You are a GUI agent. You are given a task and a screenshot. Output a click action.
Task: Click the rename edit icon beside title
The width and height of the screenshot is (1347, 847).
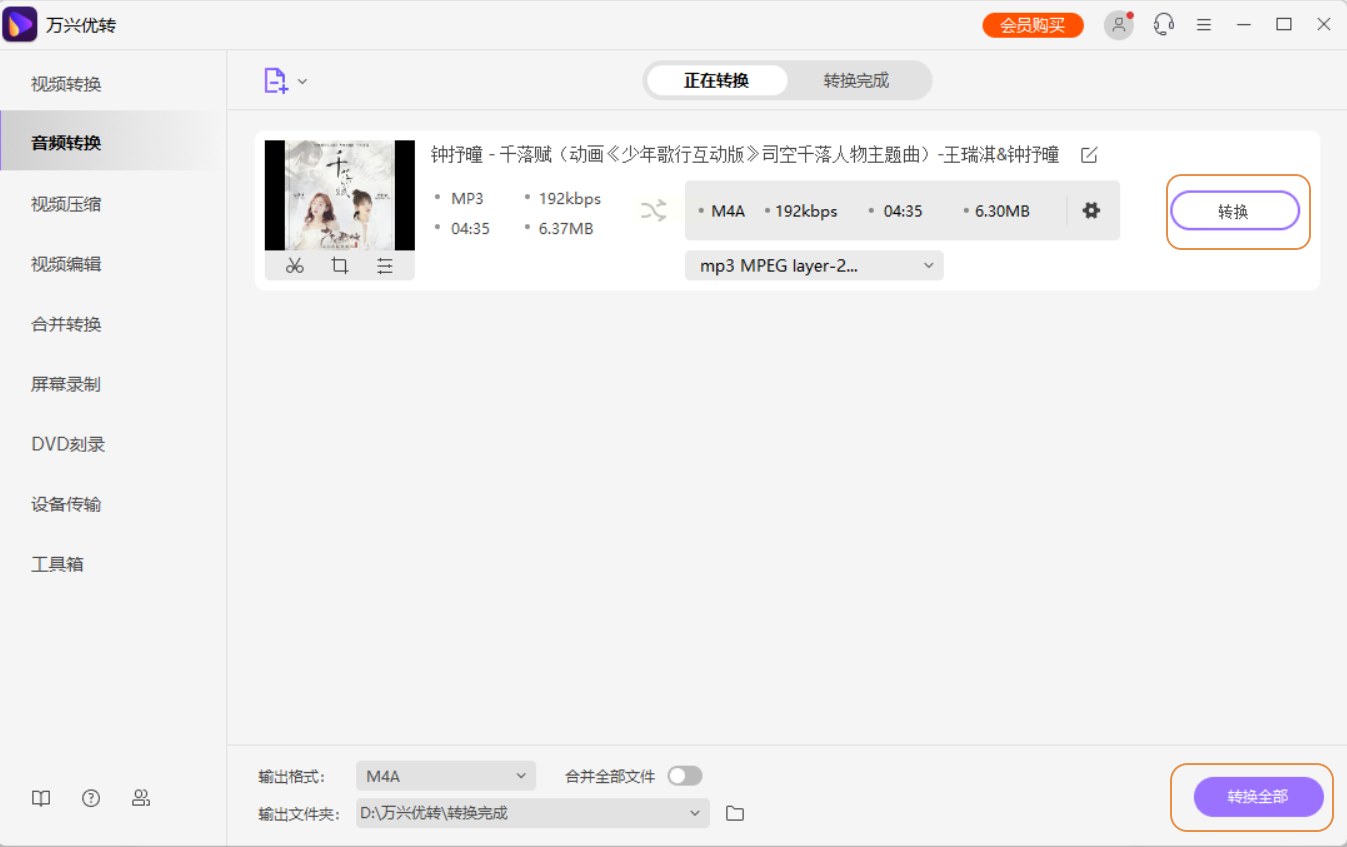pos(1089,155)
